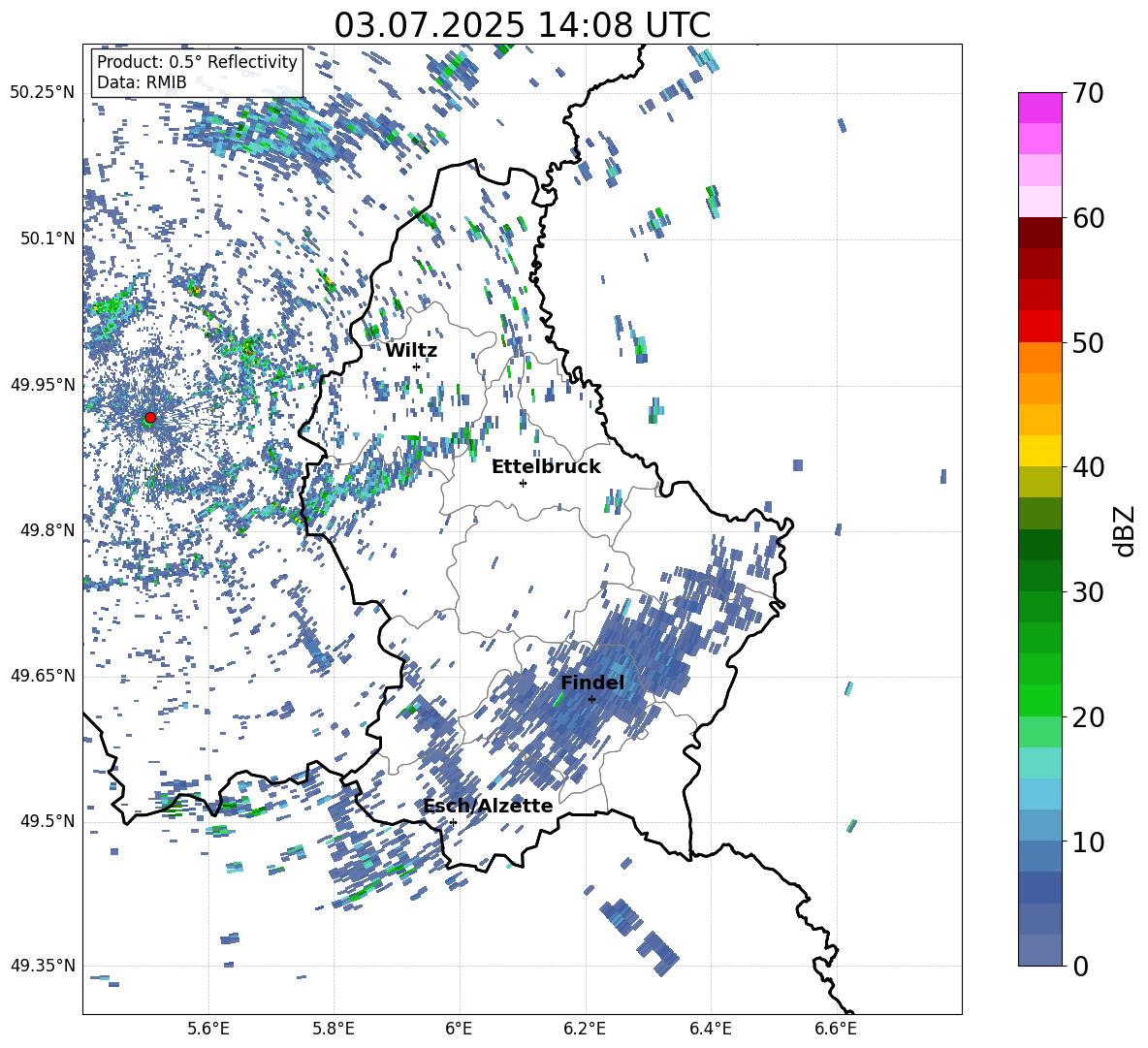Click the 49.95°N latitude label
The height and width of the screenshot is (1048, 1148).
(43, 385)
